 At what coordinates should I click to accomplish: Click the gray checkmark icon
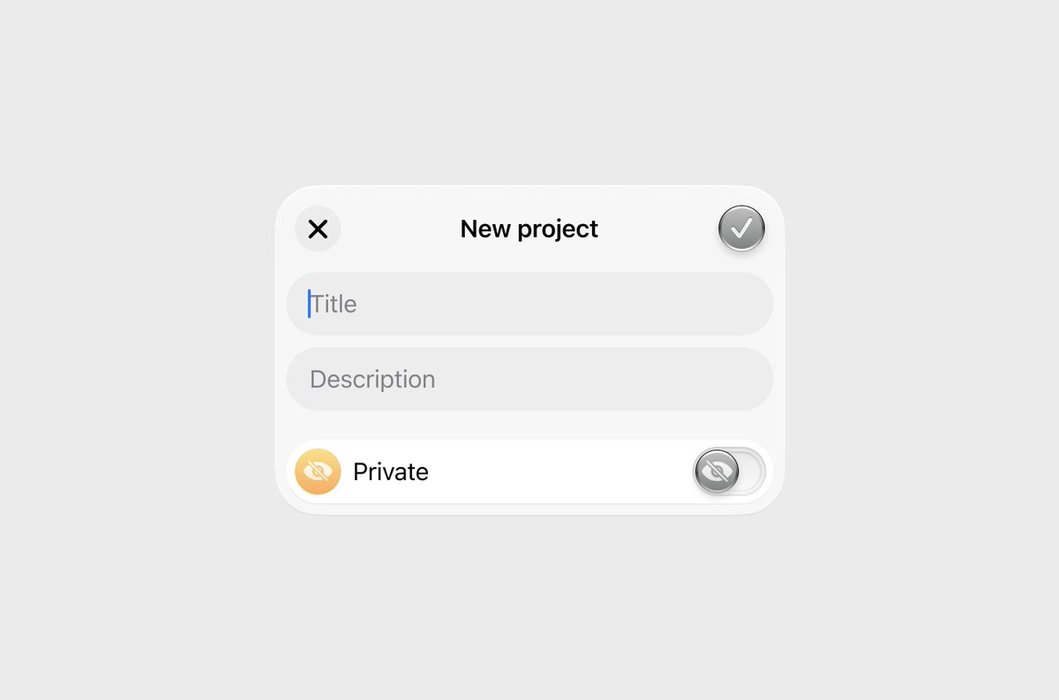(741, 229)
